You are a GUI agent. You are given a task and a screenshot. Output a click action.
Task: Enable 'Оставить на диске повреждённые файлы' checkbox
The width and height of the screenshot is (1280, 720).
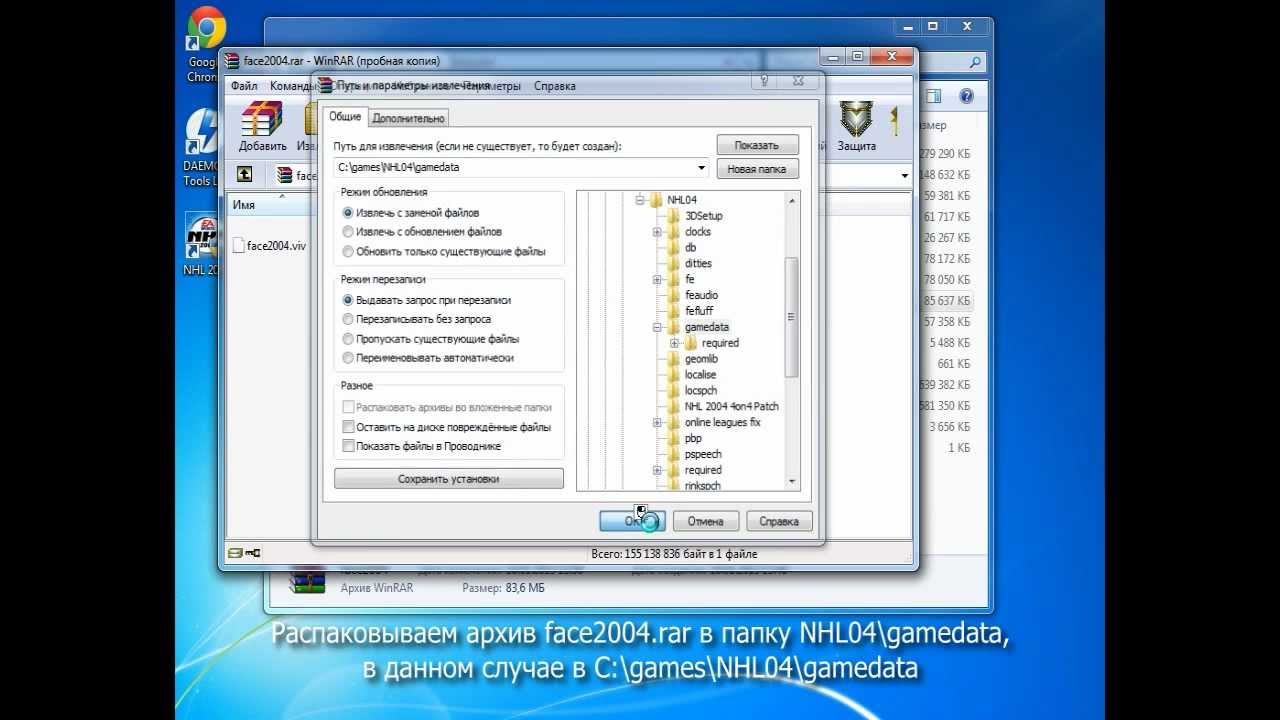[348, 427]
